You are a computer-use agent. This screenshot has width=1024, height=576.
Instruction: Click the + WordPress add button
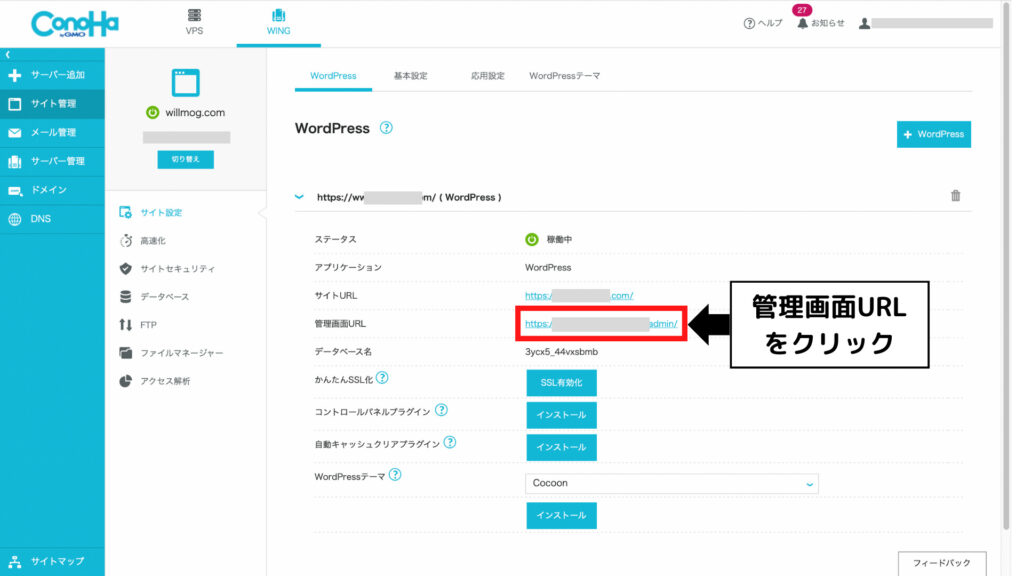pos(933,135)
